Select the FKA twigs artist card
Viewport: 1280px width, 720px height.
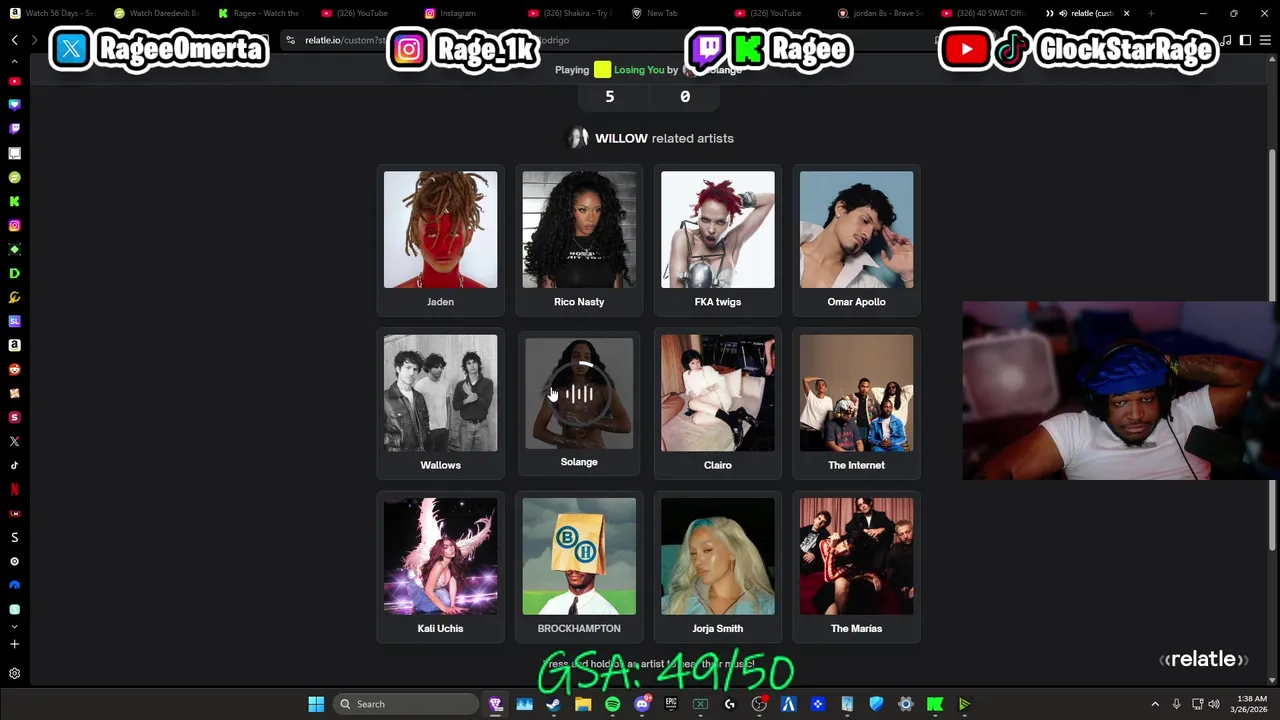pyautogui.click(x=718, y=240)
